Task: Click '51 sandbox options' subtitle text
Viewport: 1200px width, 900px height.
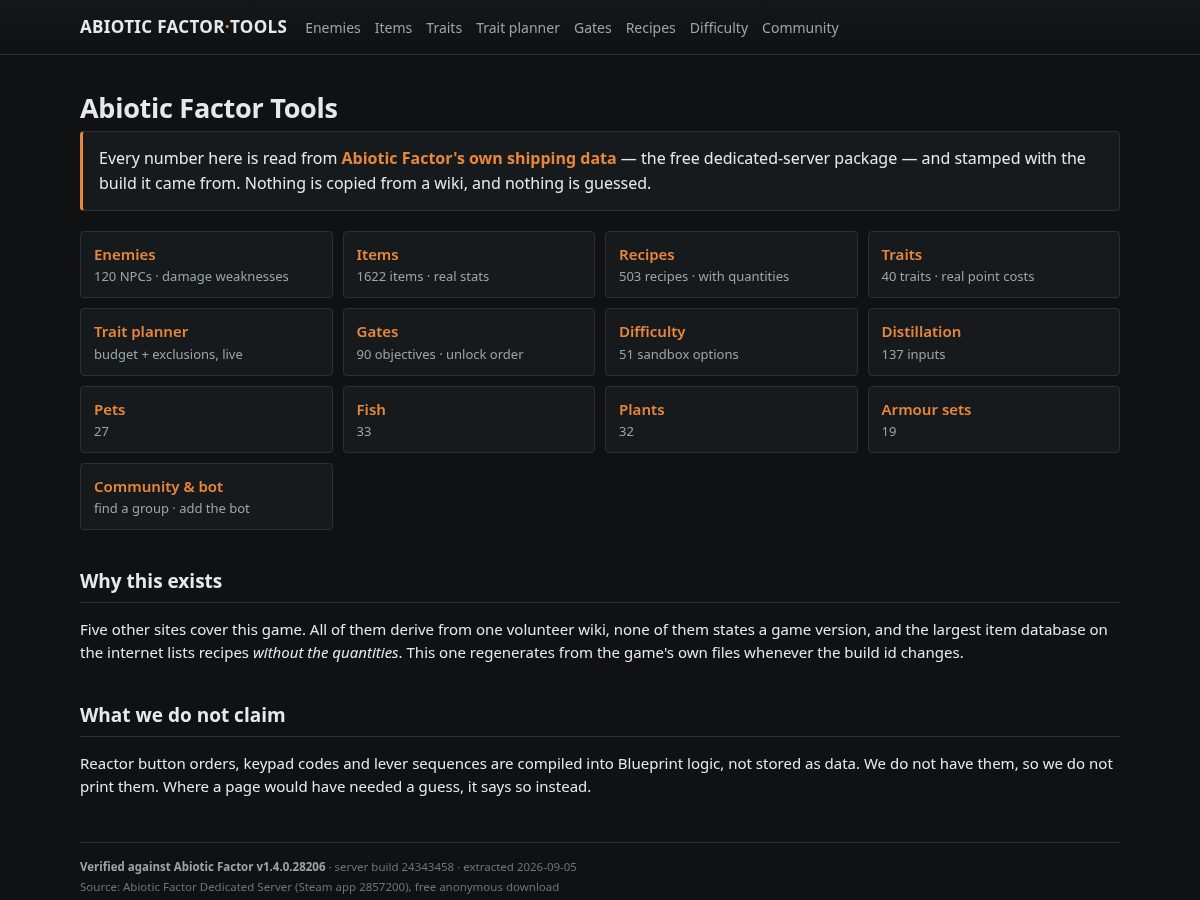Action: click(679, 355)
